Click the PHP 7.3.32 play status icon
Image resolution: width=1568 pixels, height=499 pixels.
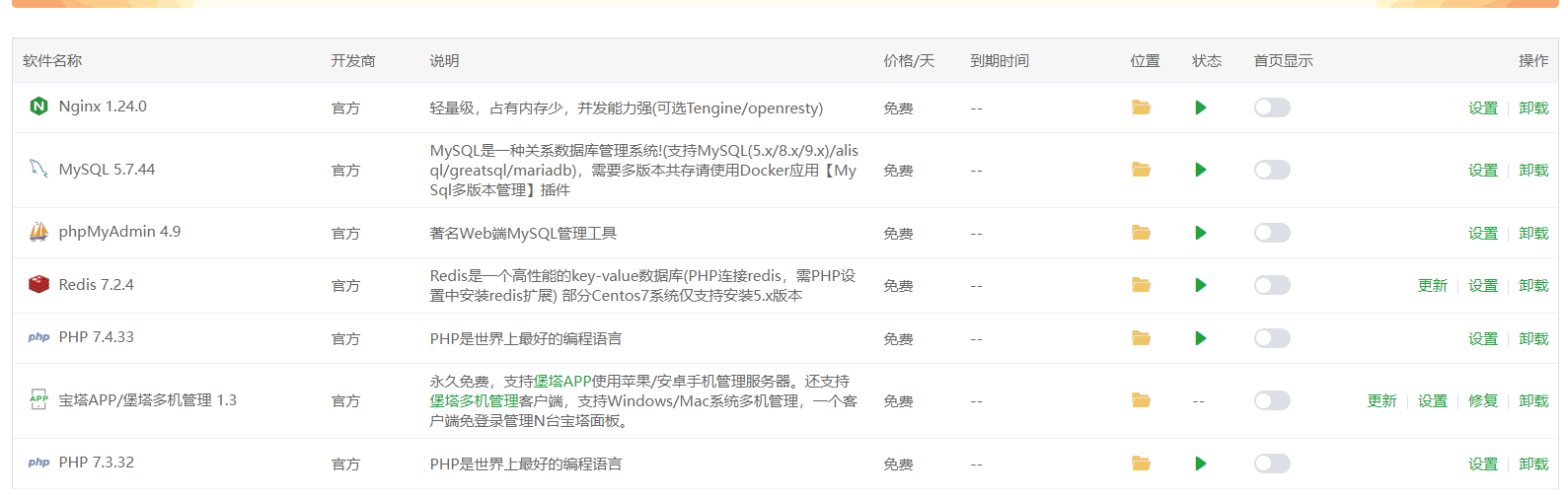click(x=1200, y=463)
